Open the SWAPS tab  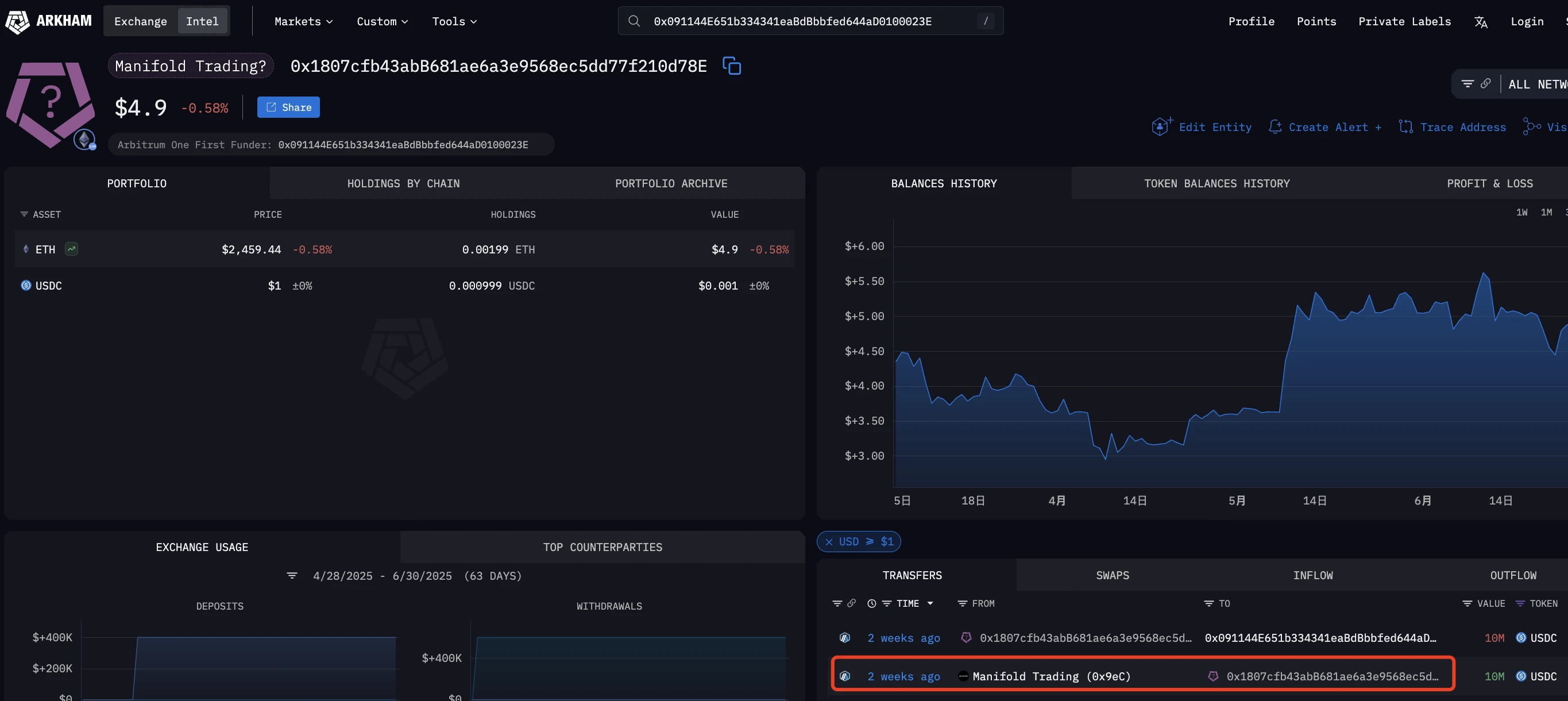[1112, 575]
